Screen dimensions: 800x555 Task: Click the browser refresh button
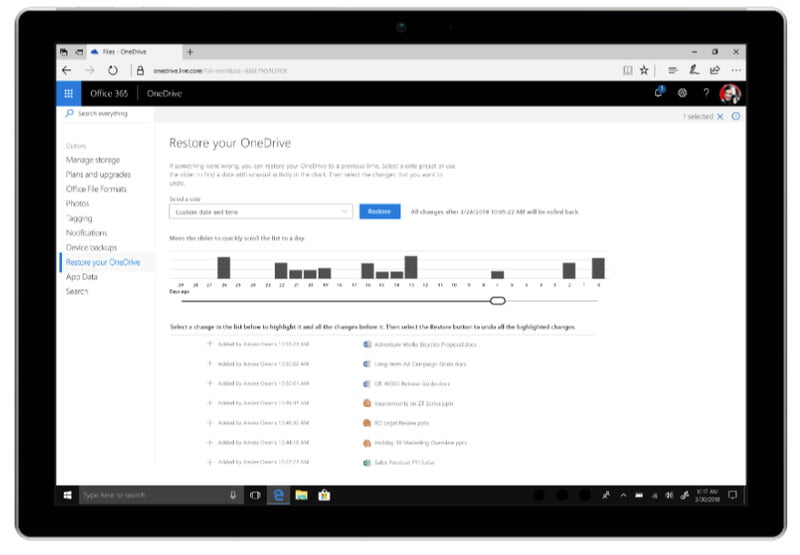click(113, 70)
